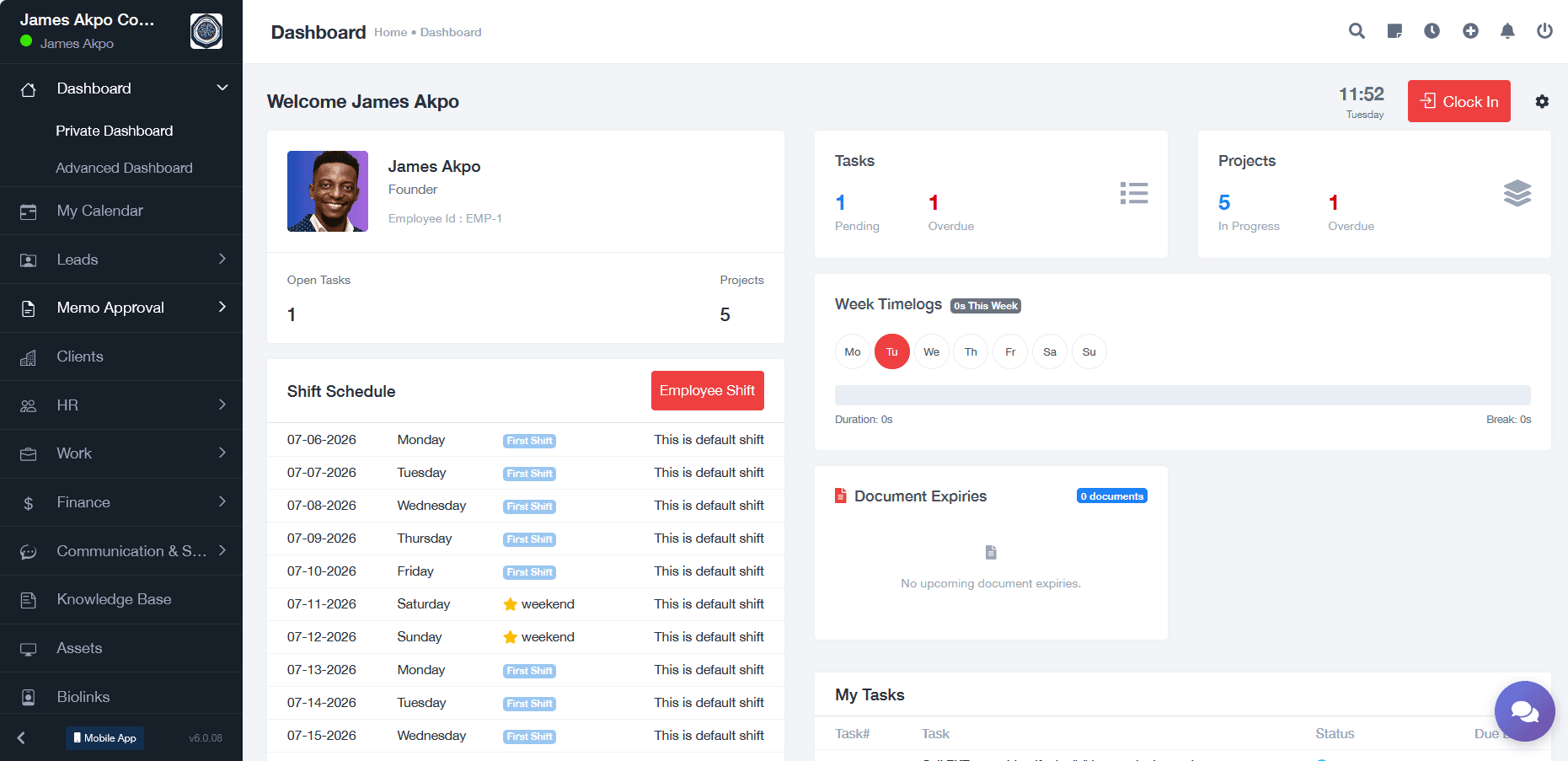The height and width of the screenshot is (761, 1568).
Task: Click Saturday weekend shift row
Action: [x=526, y=604]
